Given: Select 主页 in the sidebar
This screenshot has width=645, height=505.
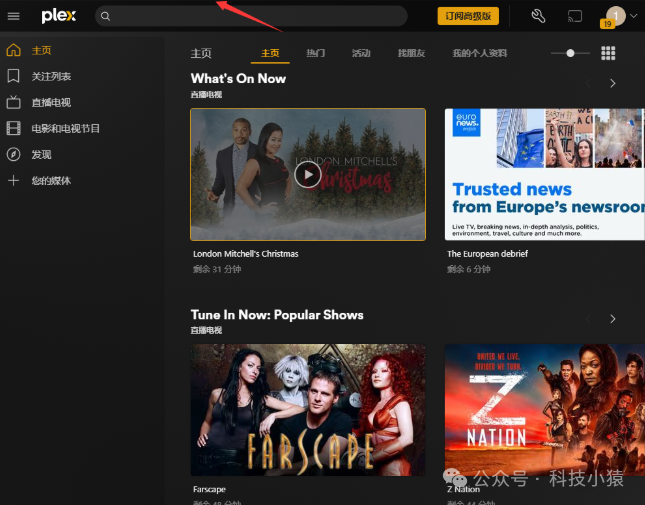Looking at the screenshot, I should point(42,50).
